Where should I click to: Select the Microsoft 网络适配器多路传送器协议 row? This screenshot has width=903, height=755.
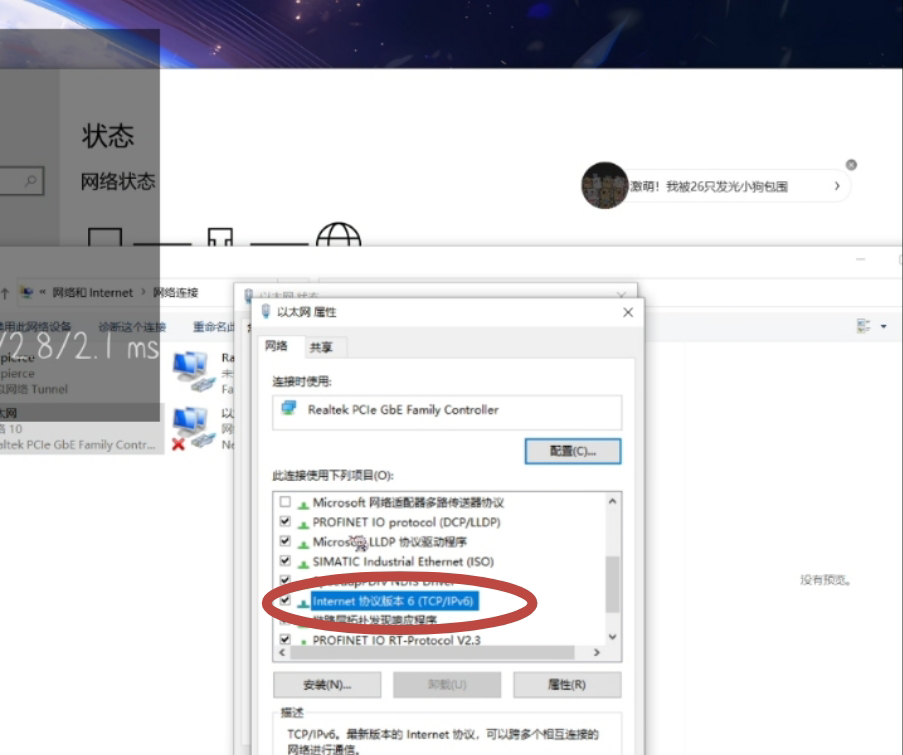click(408, 503)
